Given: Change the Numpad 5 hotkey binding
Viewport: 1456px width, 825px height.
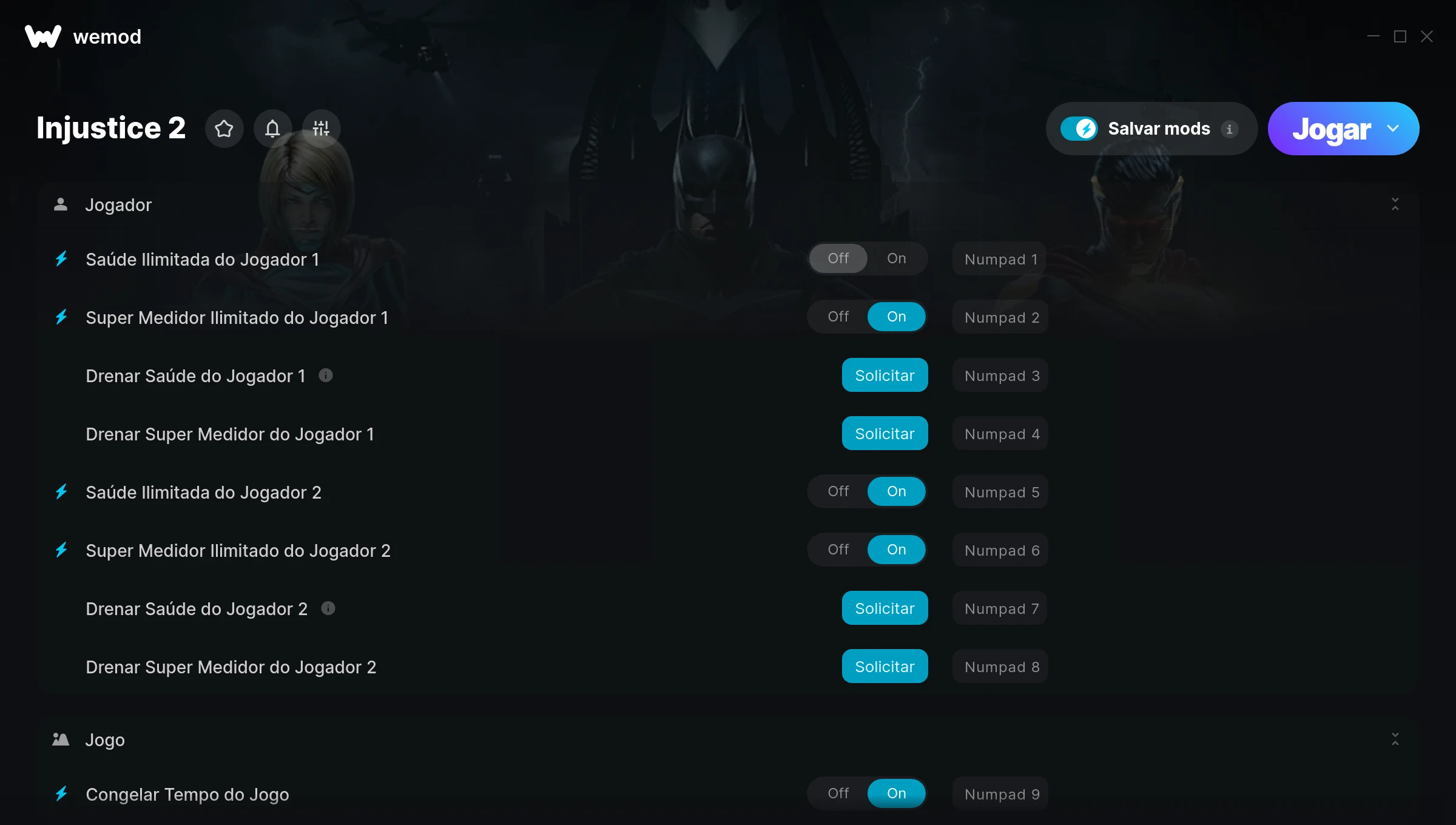Looking at the screenshot, I should pos(1000,491).
